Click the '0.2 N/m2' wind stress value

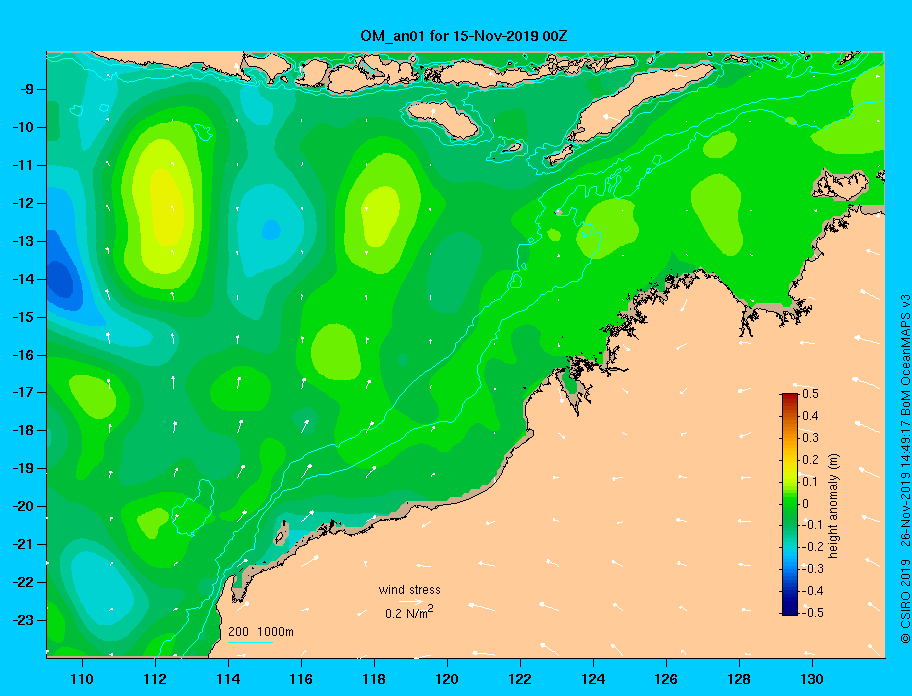point(409,613)
